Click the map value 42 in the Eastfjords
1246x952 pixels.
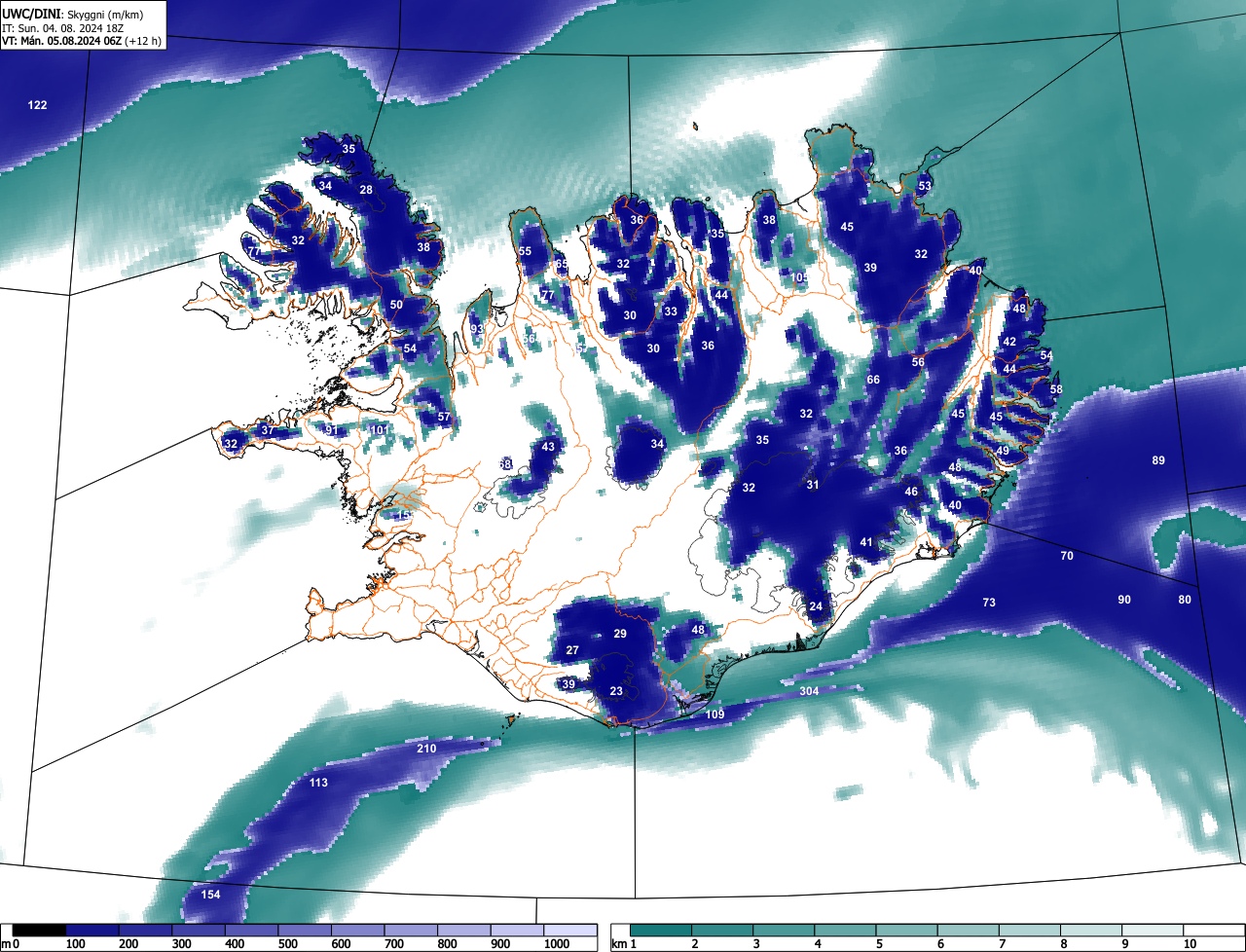point(1009,342)
